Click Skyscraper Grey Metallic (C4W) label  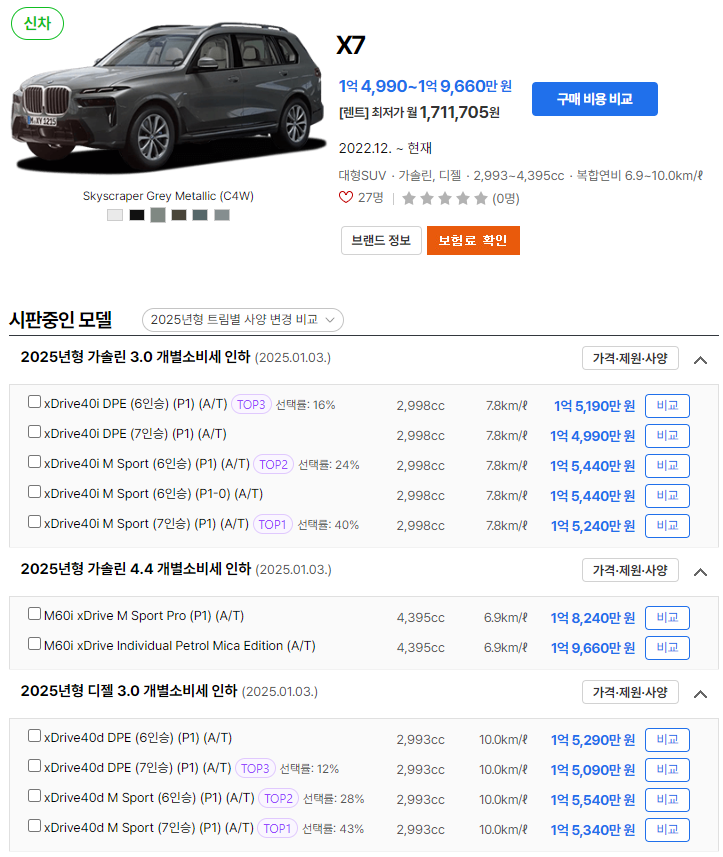(x=168, y=196)
